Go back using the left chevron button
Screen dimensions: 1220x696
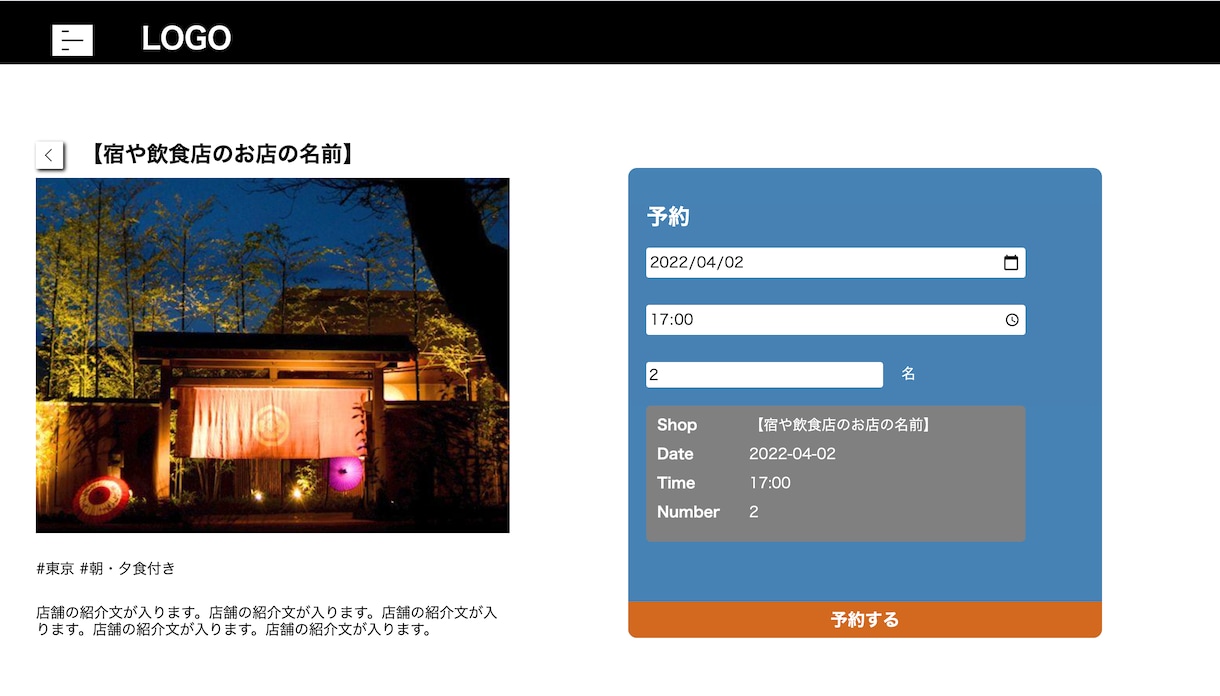pyautogui.click(x=49, y=155)
